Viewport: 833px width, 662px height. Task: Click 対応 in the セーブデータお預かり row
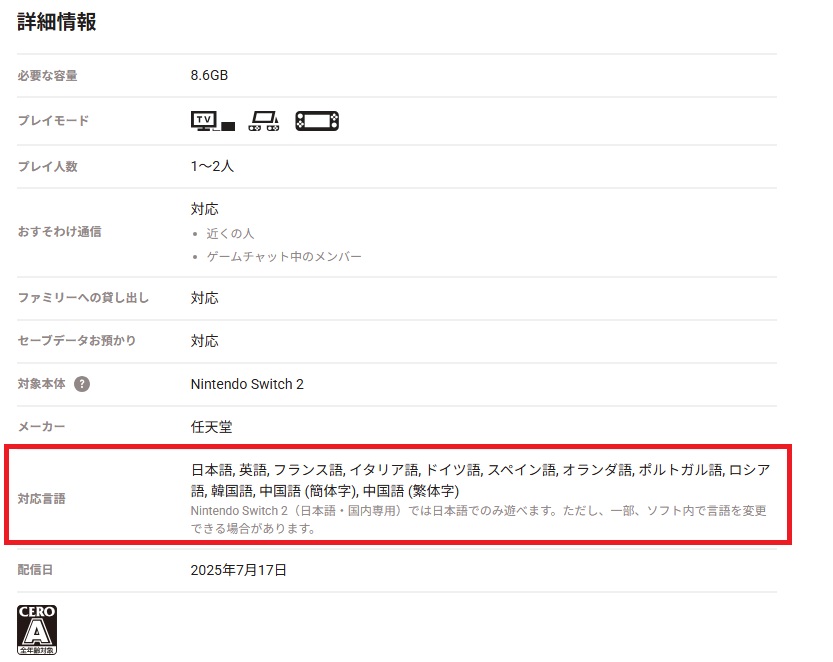point(205,341)
